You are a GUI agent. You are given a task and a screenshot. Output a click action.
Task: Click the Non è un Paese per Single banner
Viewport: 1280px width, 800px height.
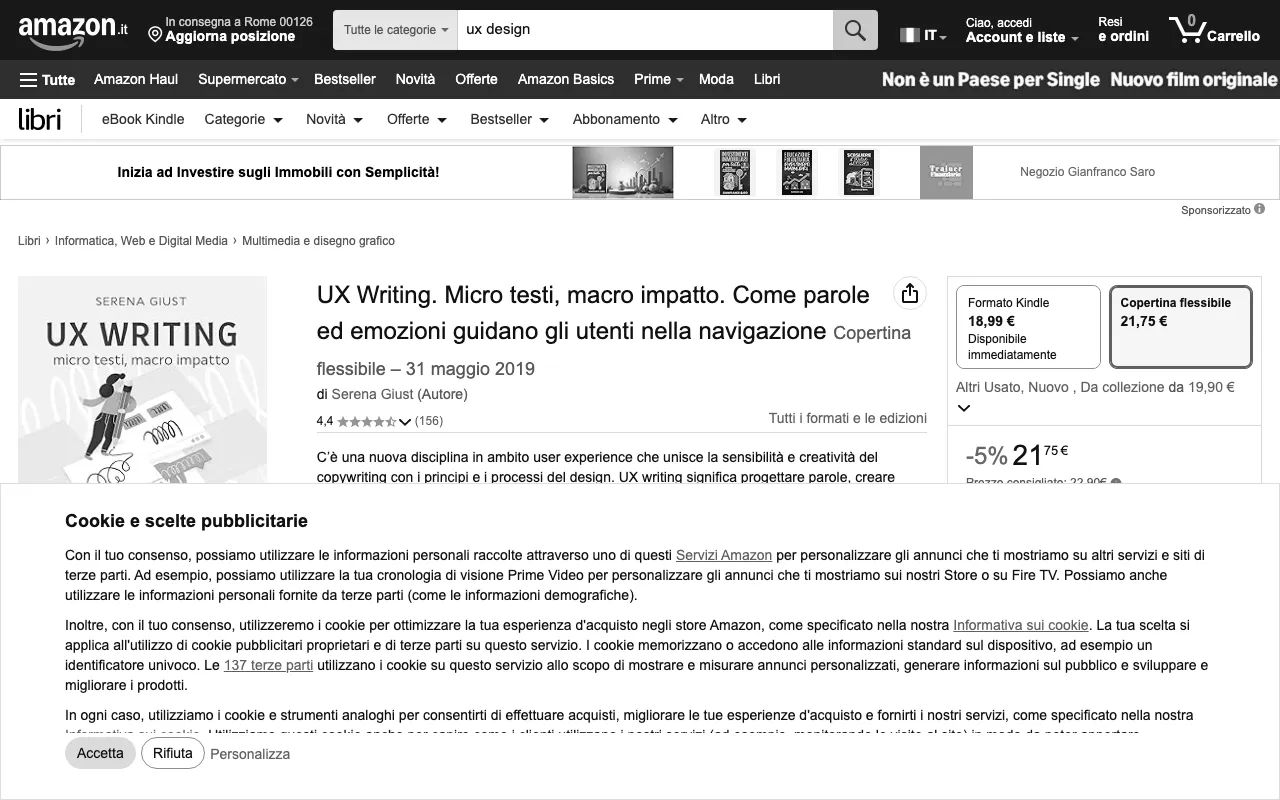[x=991, y=79]
